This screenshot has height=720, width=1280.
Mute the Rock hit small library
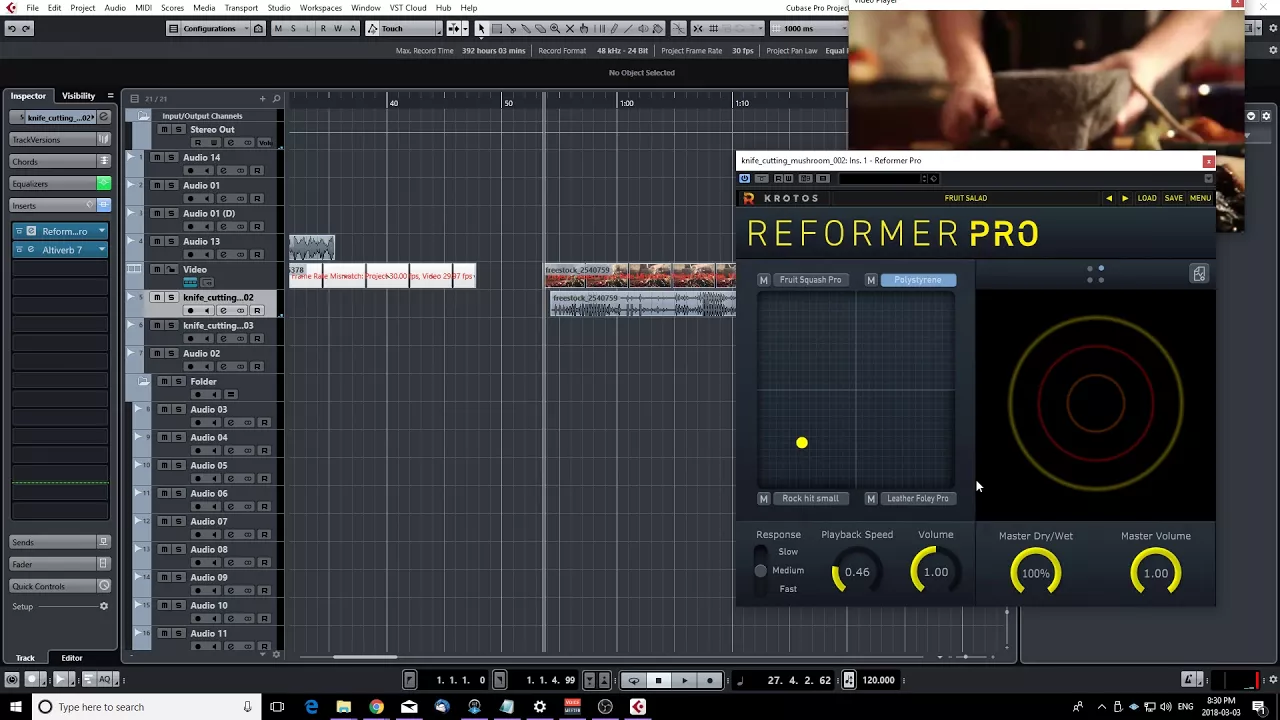[x=764, y=498]
